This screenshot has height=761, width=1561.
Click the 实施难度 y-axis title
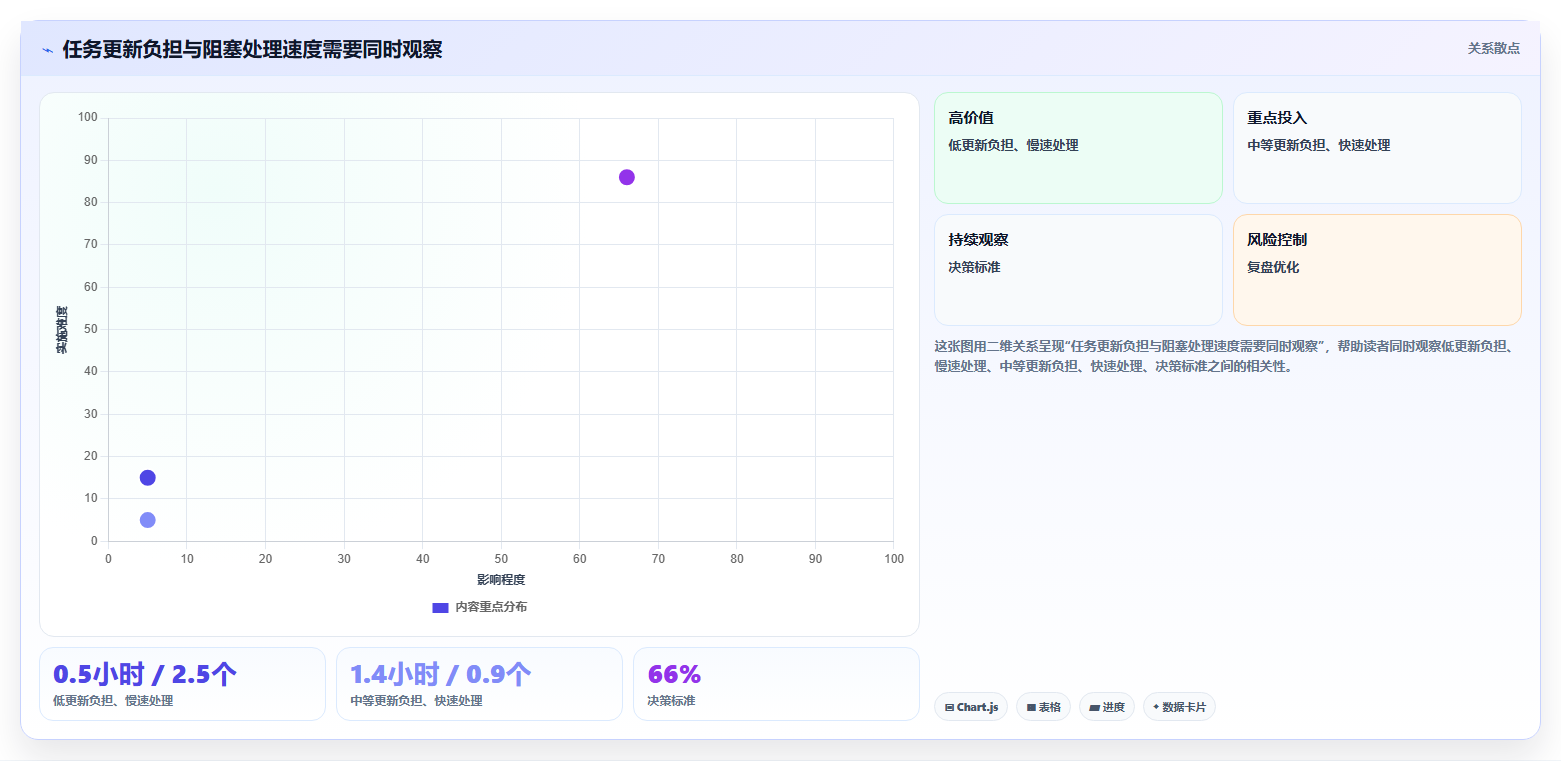point(62,330)
